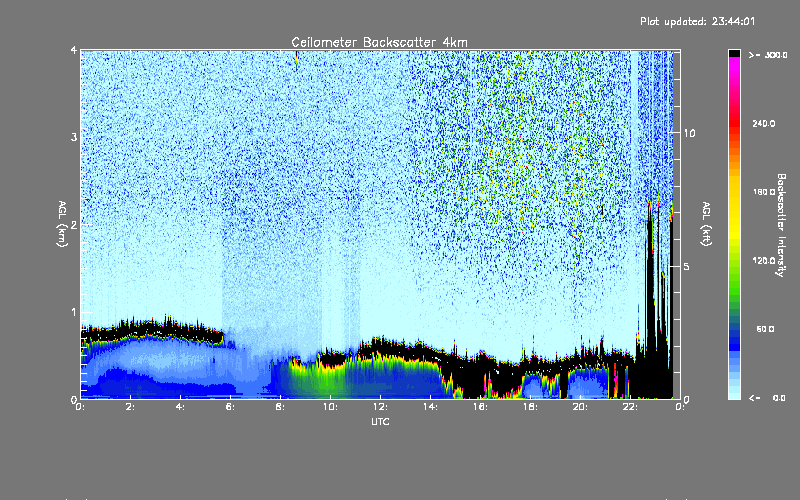Click the '180.0' colorbar value
This screenshot has width=800, height=500.
point(764,192)
